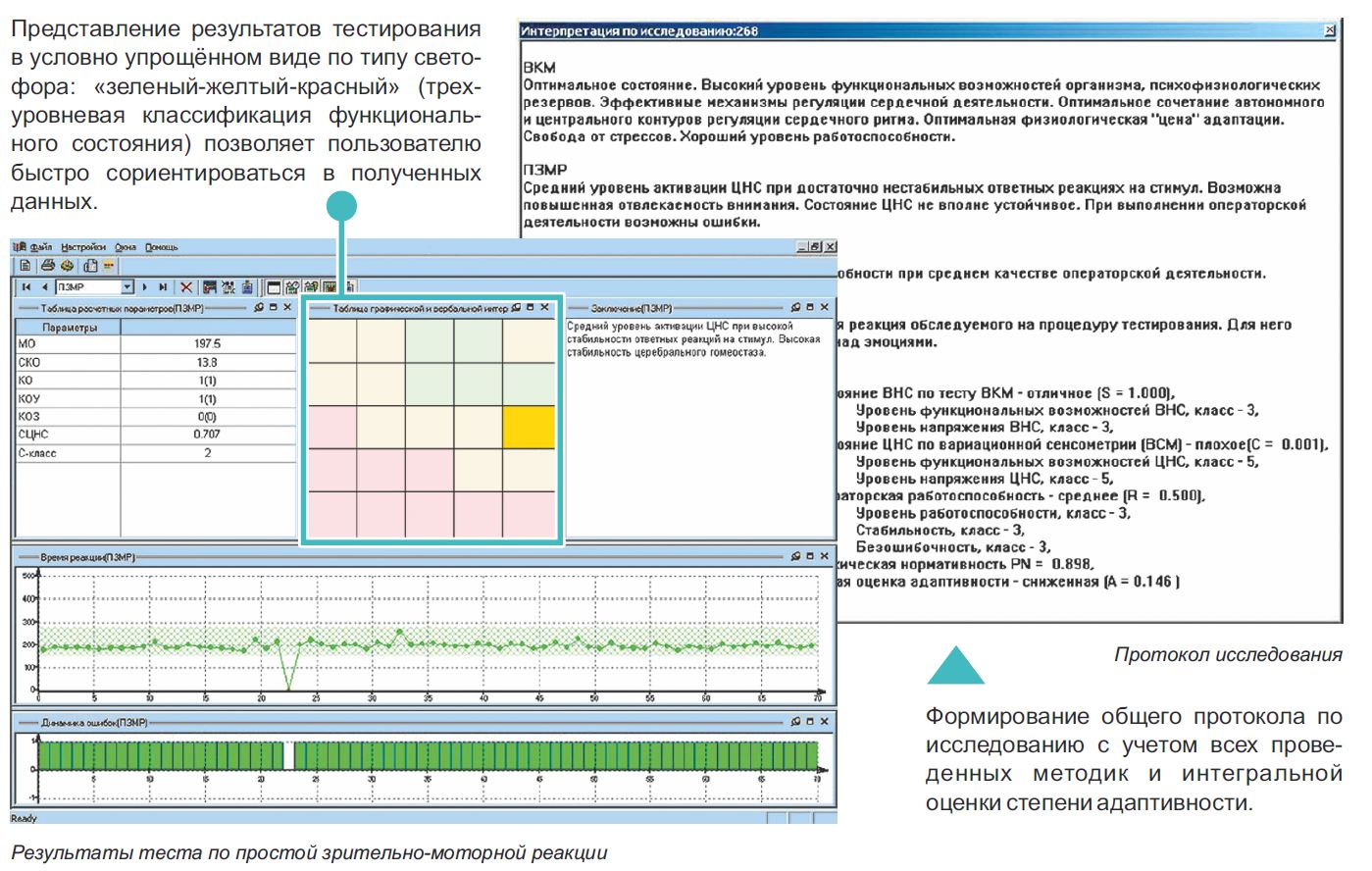The width and height of the screenshot is (1372, 871).
Task: Click the print toolbar icon
Action: click(x=48, y=265)
